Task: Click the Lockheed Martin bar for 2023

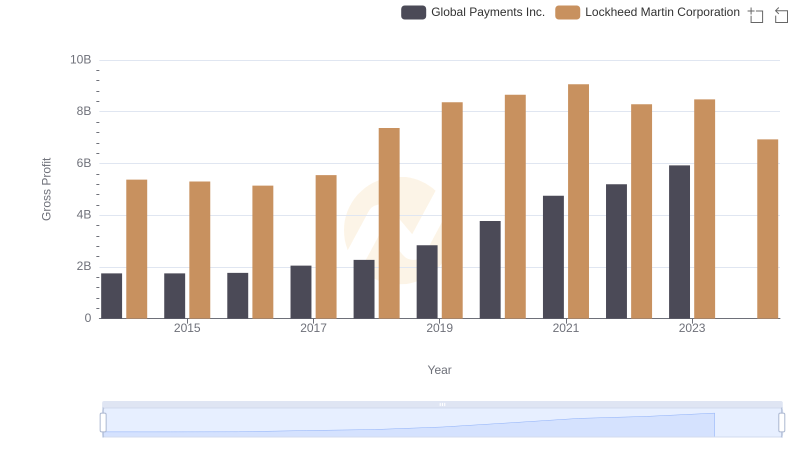Action: pyautogui.click(x=705, y=209)
